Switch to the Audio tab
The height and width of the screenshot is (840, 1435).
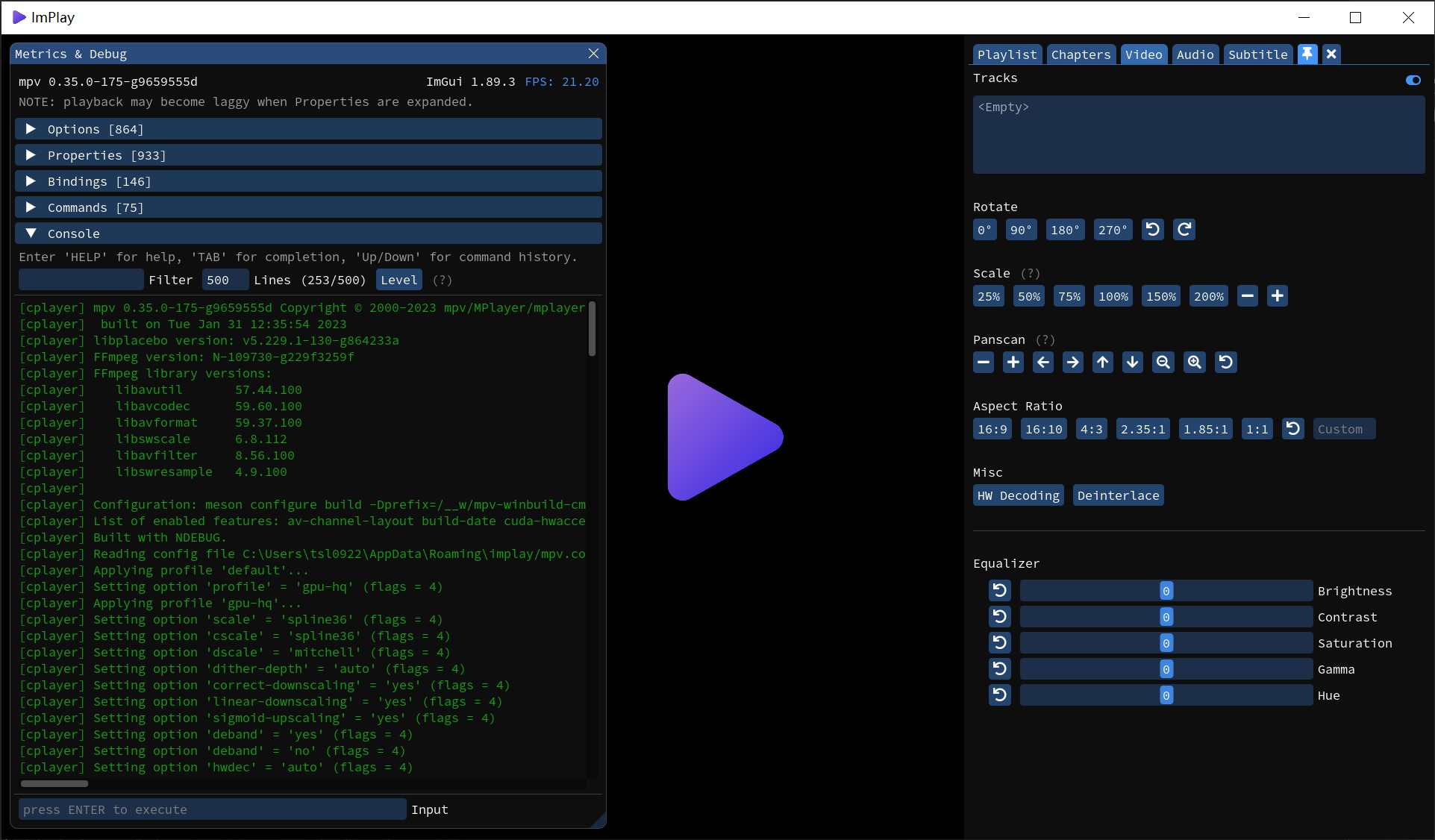point(1195,54)
